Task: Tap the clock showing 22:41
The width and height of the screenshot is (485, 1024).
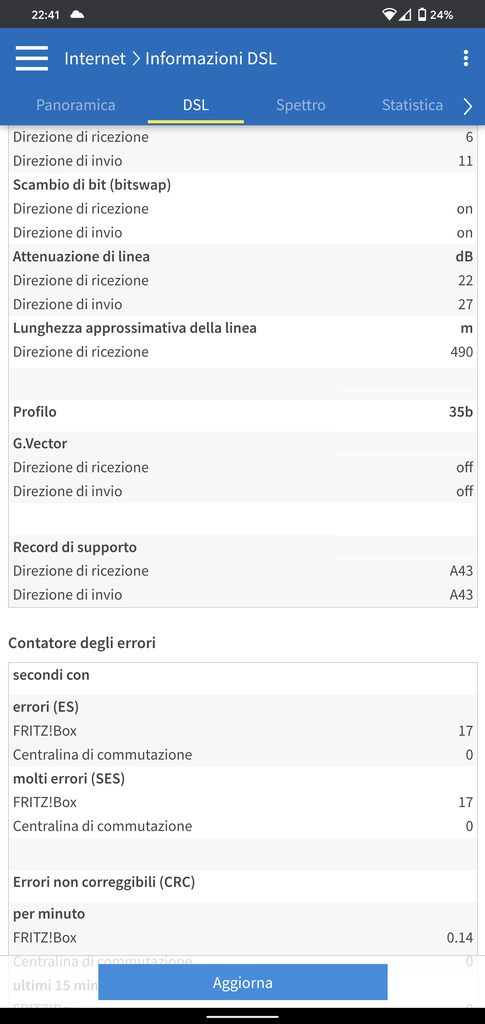Action: pos(45,14)
